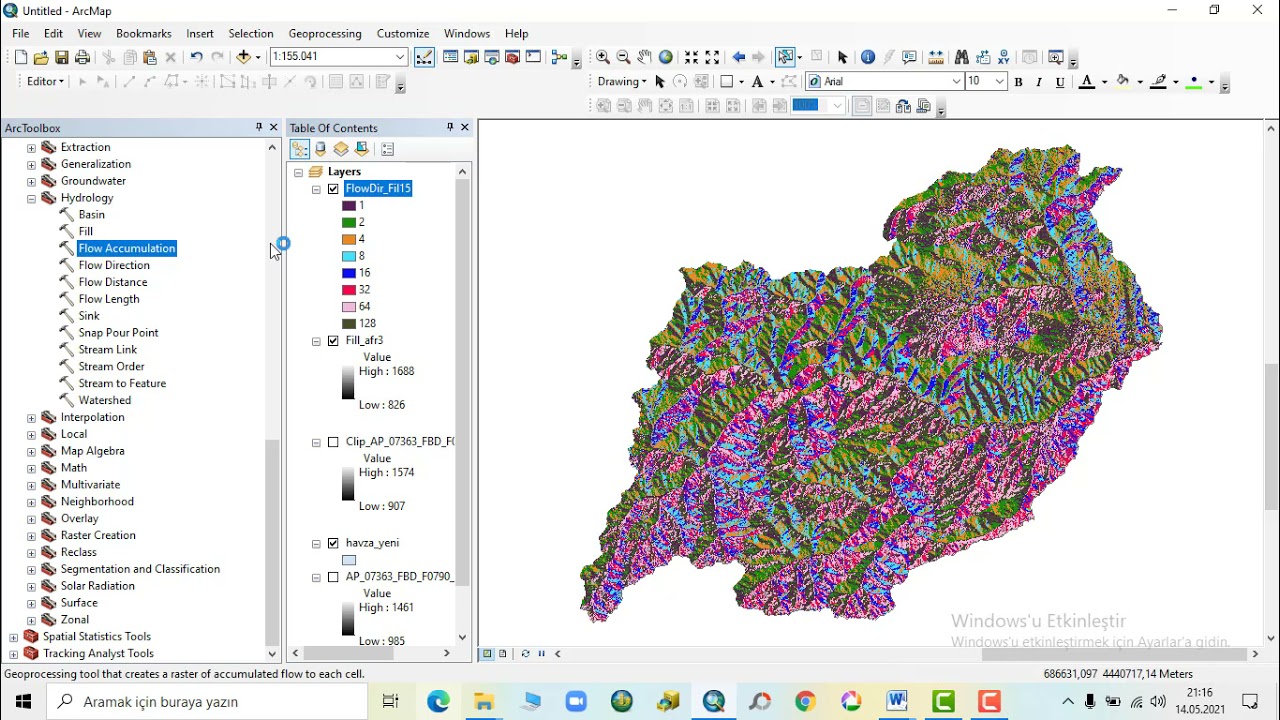Open the Bookmarks menu

144,34
